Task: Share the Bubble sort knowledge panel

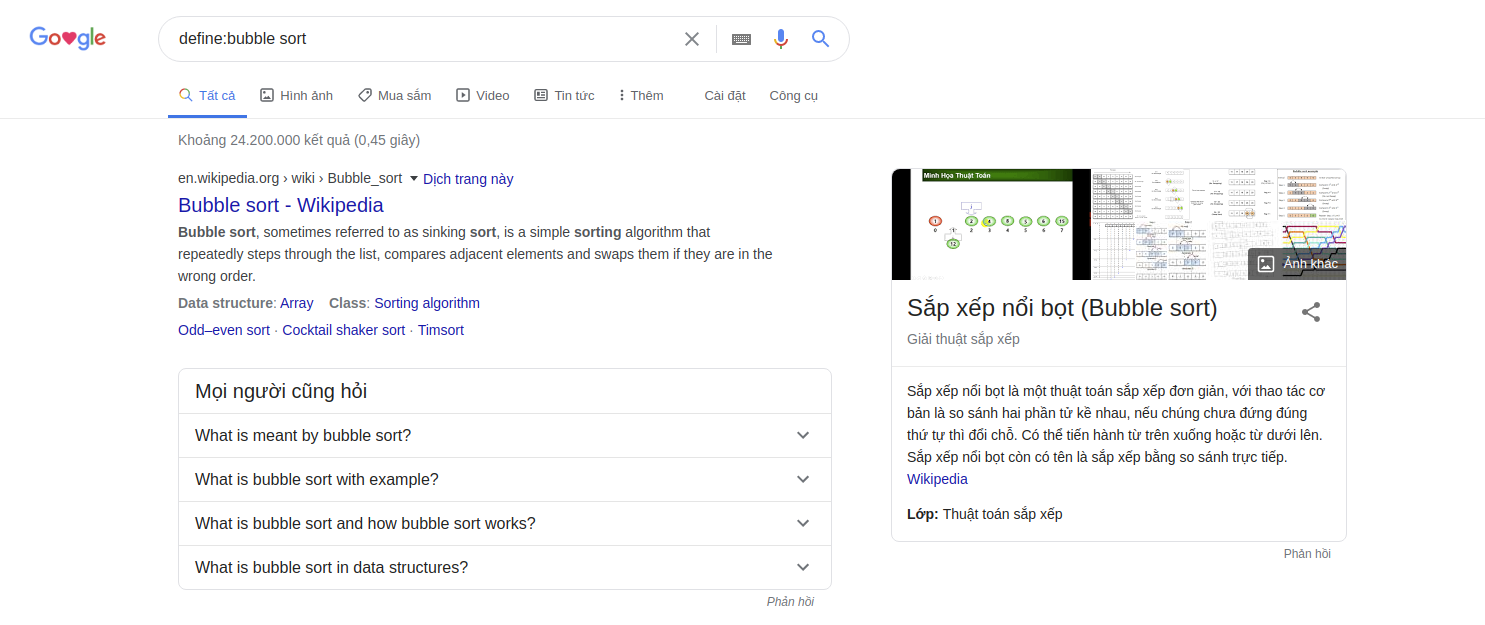Action: pos(1311,312)
